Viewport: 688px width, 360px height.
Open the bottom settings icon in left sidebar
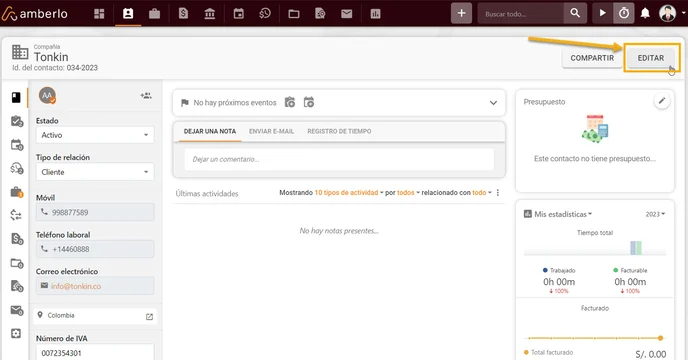[x=16, y=334]
